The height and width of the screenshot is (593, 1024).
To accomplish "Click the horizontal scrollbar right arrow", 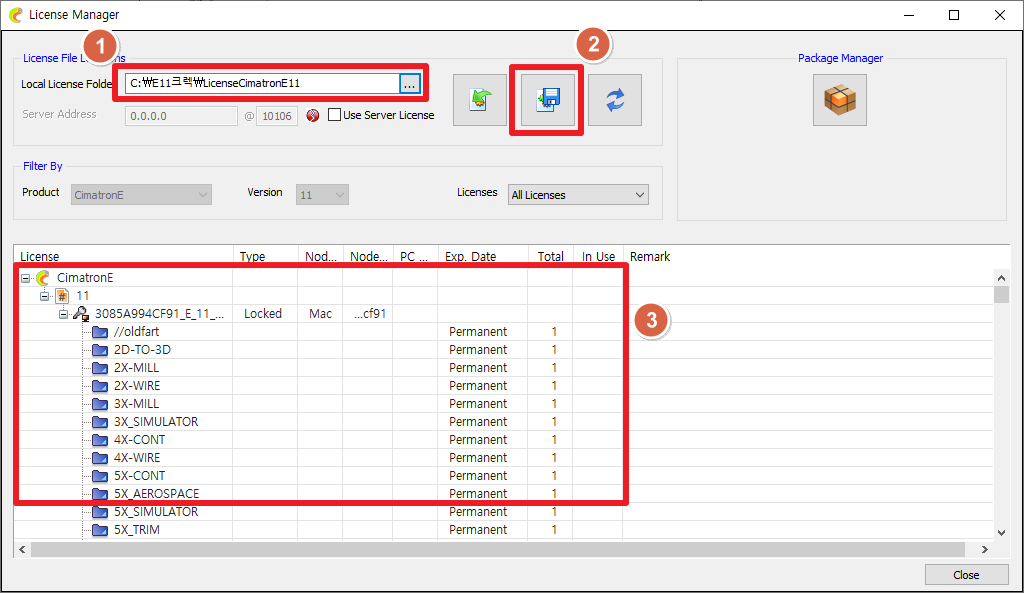I will pyautogui.click(x=985, y=550).
